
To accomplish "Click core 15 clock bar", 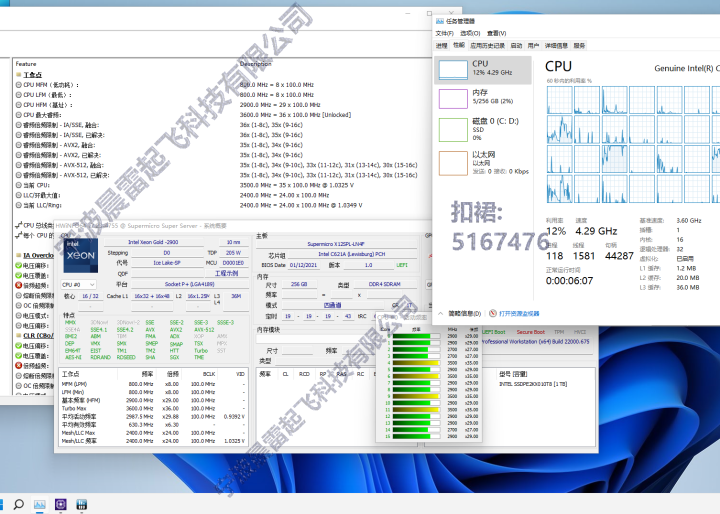I will 416,436.
